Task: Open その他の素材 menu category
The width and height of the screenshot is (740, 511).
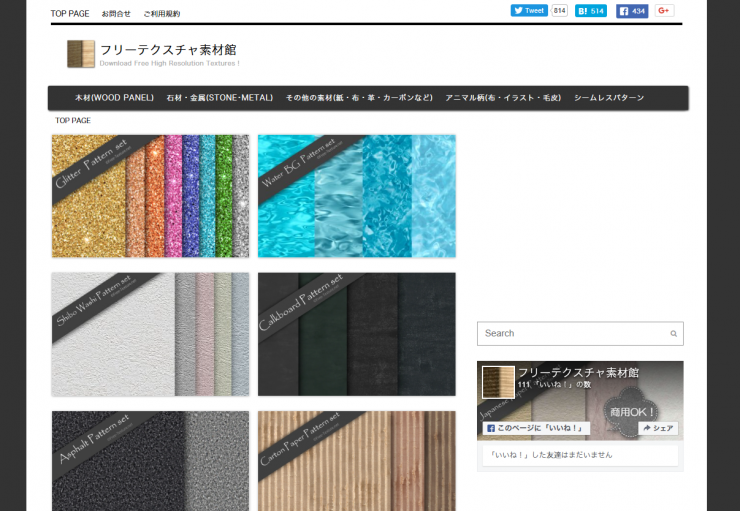Action: click(x=359, y=98)
